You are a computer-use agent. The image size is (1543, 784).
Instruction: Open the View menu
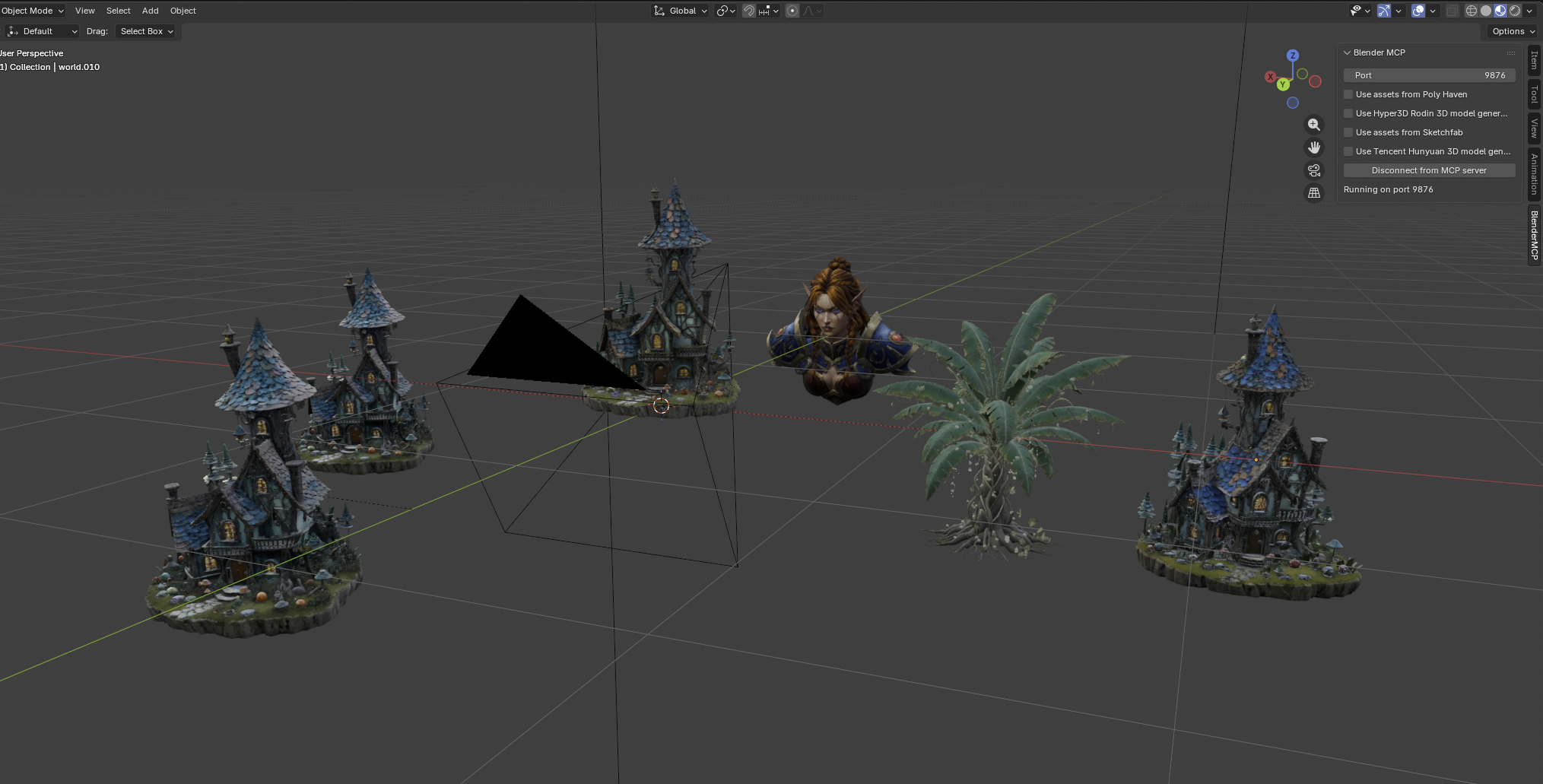pos(85,11)
